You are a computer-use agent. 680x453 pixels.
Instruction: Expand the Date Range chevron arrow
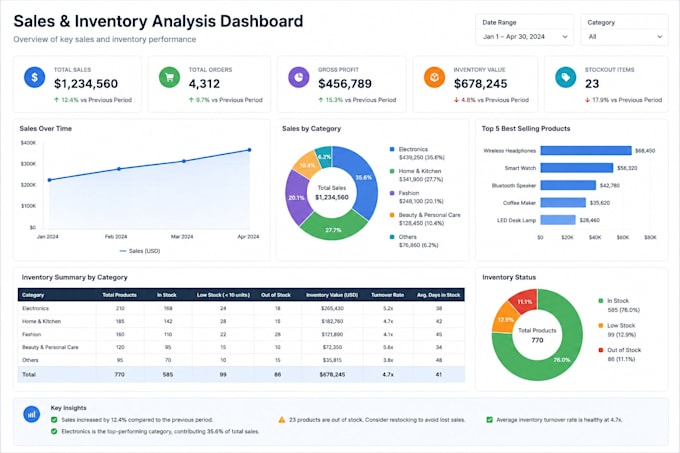click(565, 37)
